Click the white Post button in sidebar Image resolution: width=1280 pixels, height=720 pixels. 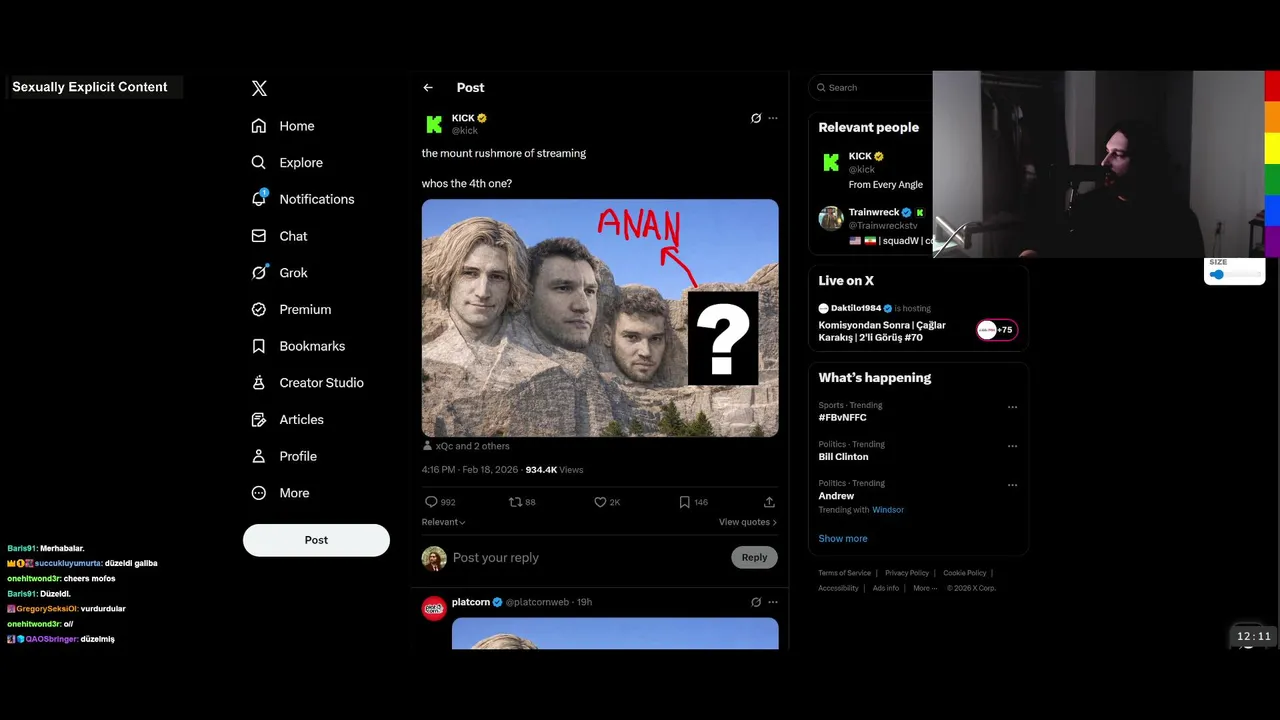(316, 540)
